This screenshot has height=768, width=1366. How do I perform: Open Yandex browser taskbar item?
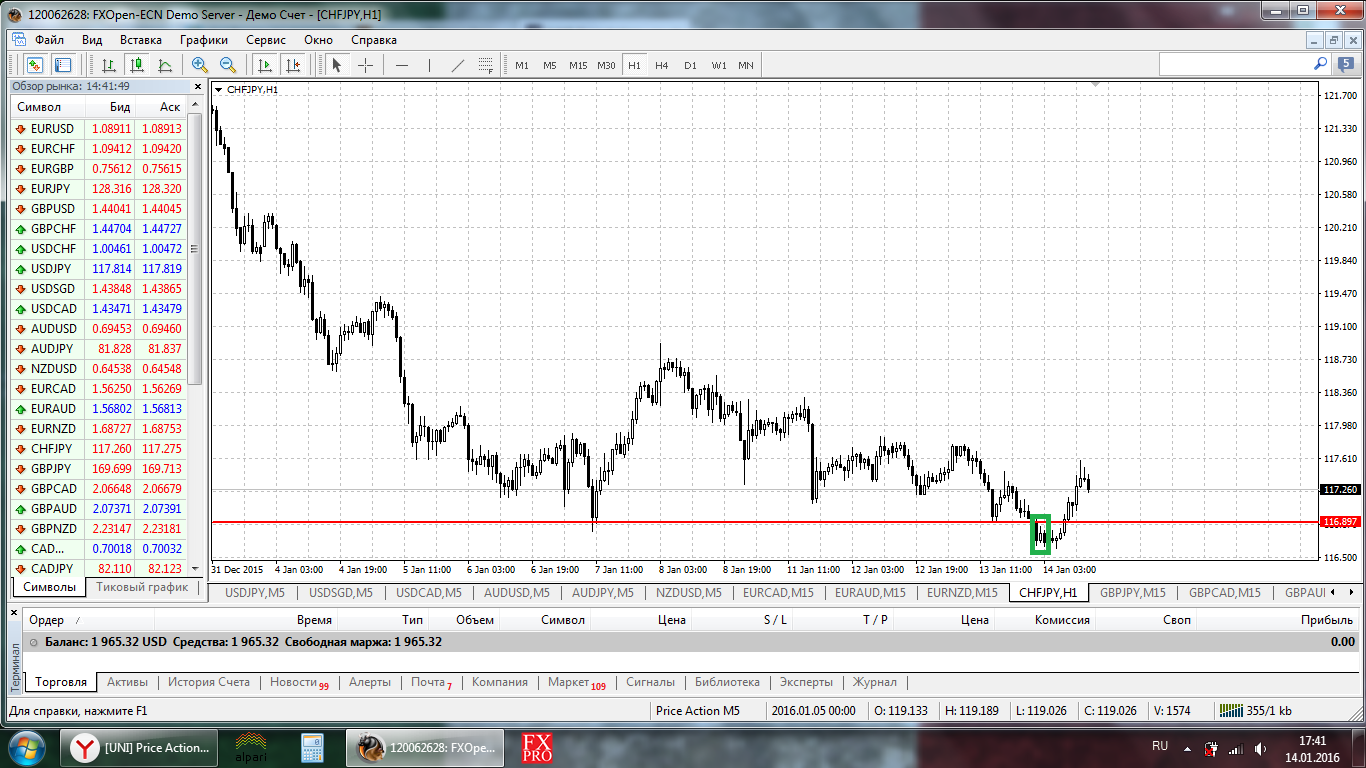140,747
